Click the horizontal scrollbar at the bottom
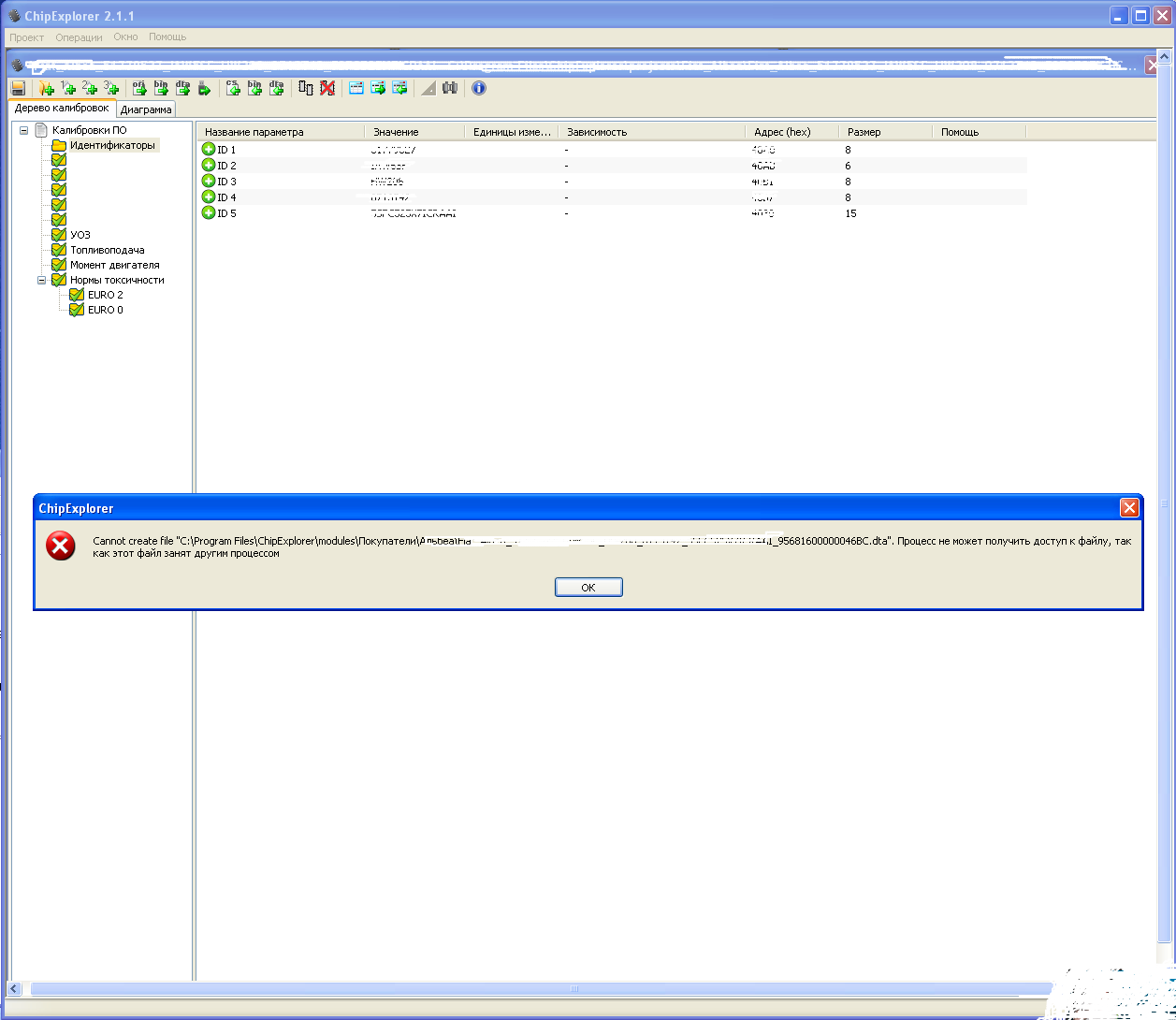The image size is (1176, 1020). tap(573, 989)
